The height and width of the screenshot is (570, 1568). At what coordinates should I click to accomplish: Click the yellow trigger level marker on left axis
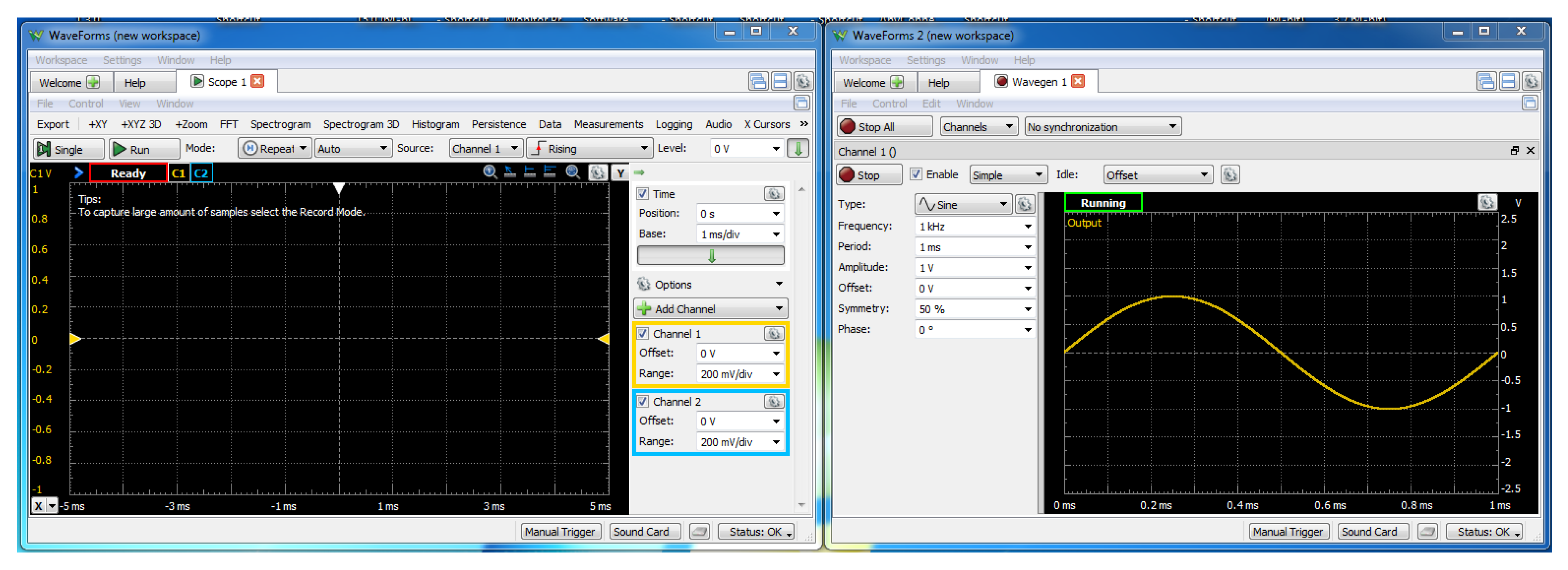pos(75,339)
